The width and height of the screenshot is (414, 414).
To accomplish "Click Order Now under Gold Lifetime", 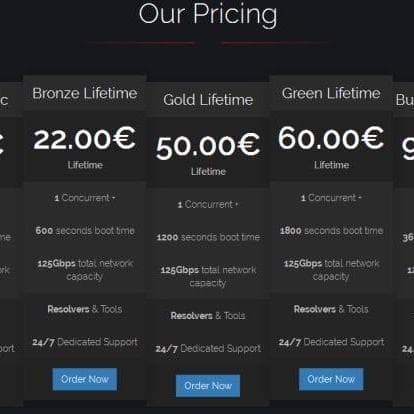I will 208,386.
